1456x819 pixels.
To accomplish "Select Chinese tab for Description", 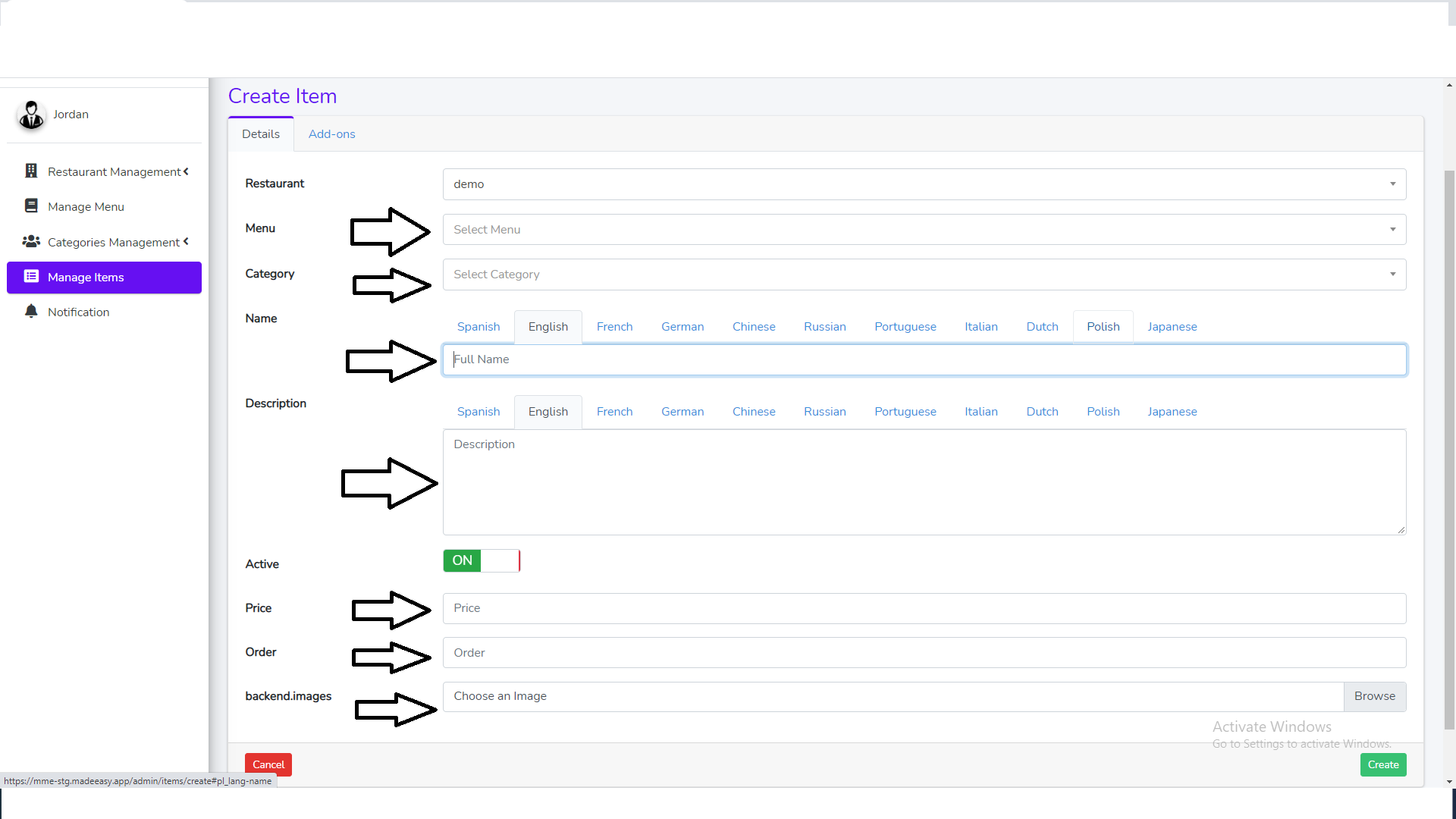I will point(754,412).
